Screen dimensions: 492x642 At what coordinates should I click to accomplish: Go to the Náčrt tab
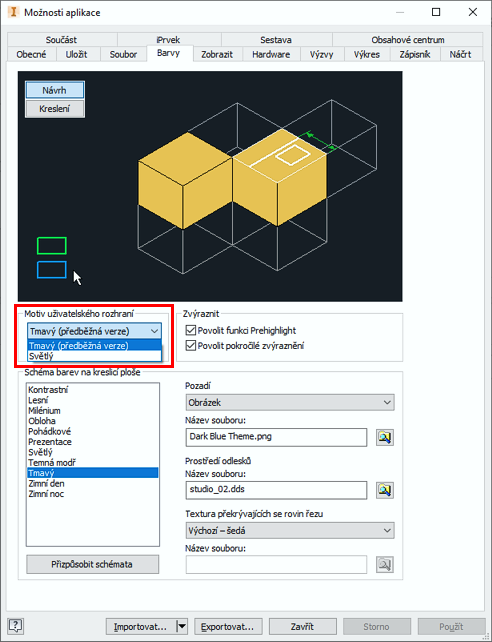pyautogui.click(x=460, y=54)
